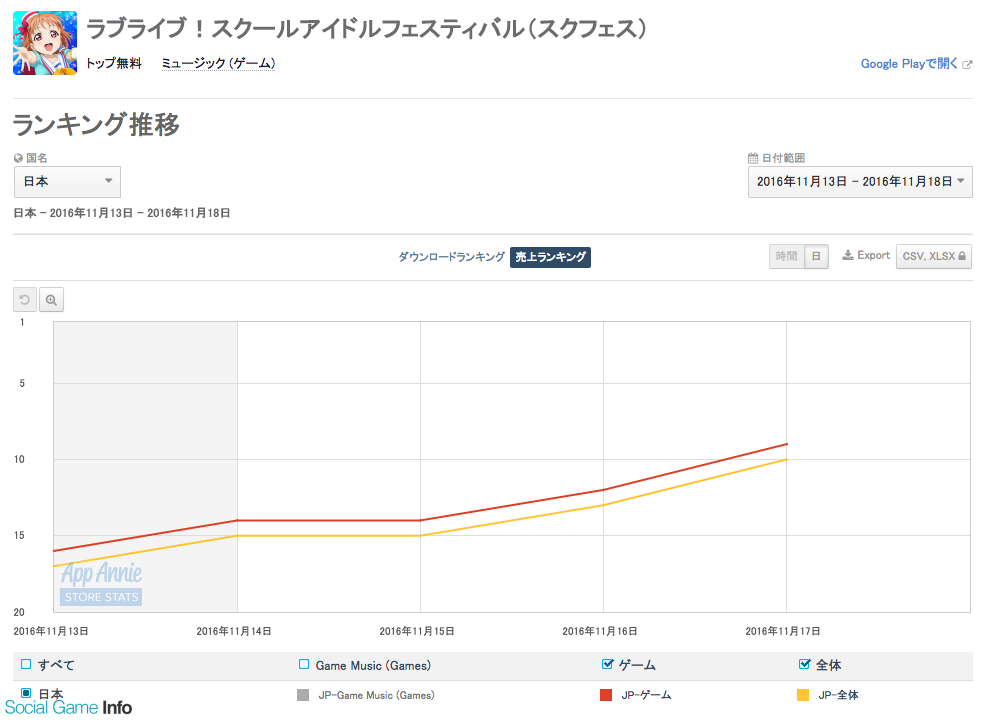The height and width of the screenshot is (720, 989).
Task: Open the app in Google Play link
Action: click(910, 64)
